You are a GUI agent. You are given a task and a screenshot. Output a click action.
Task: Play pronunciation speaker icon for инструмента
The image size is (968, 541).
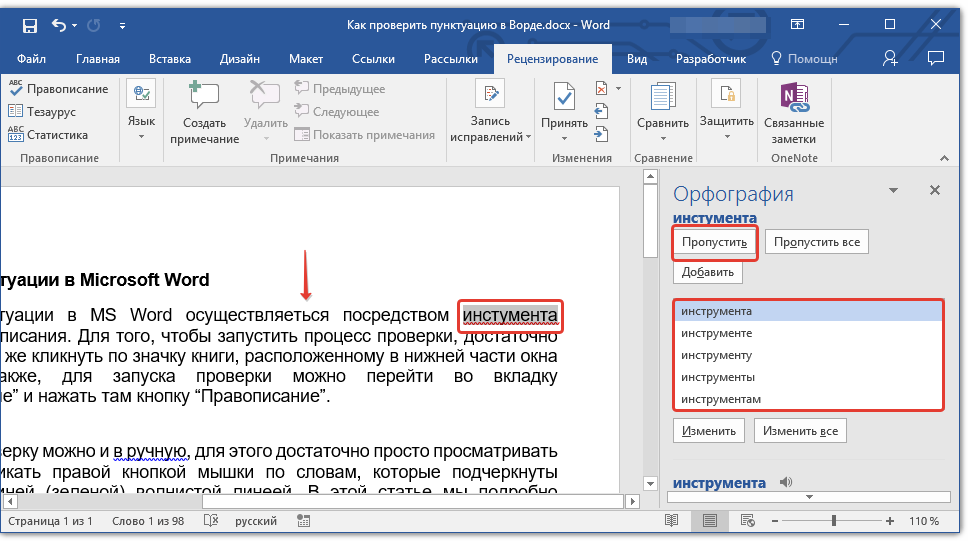point(786,483)
